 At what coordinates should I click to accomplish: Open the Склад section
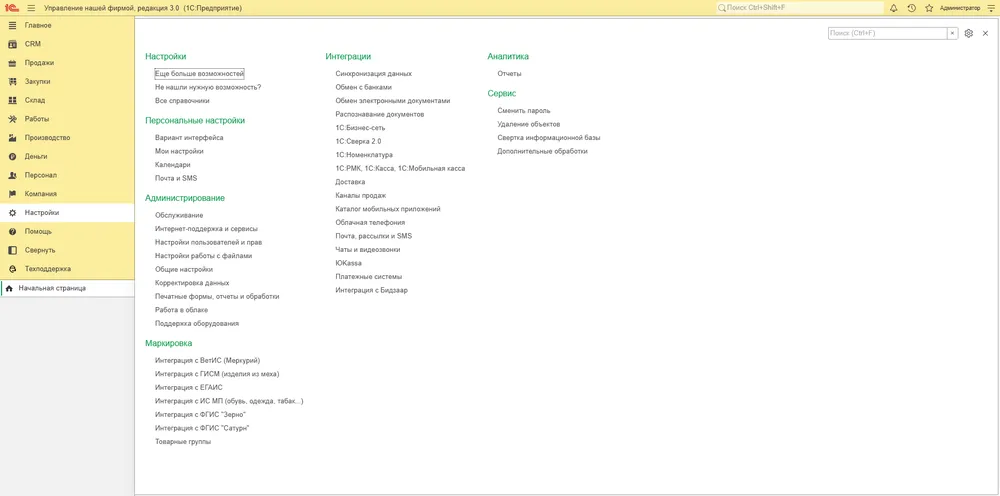[67, 100]
